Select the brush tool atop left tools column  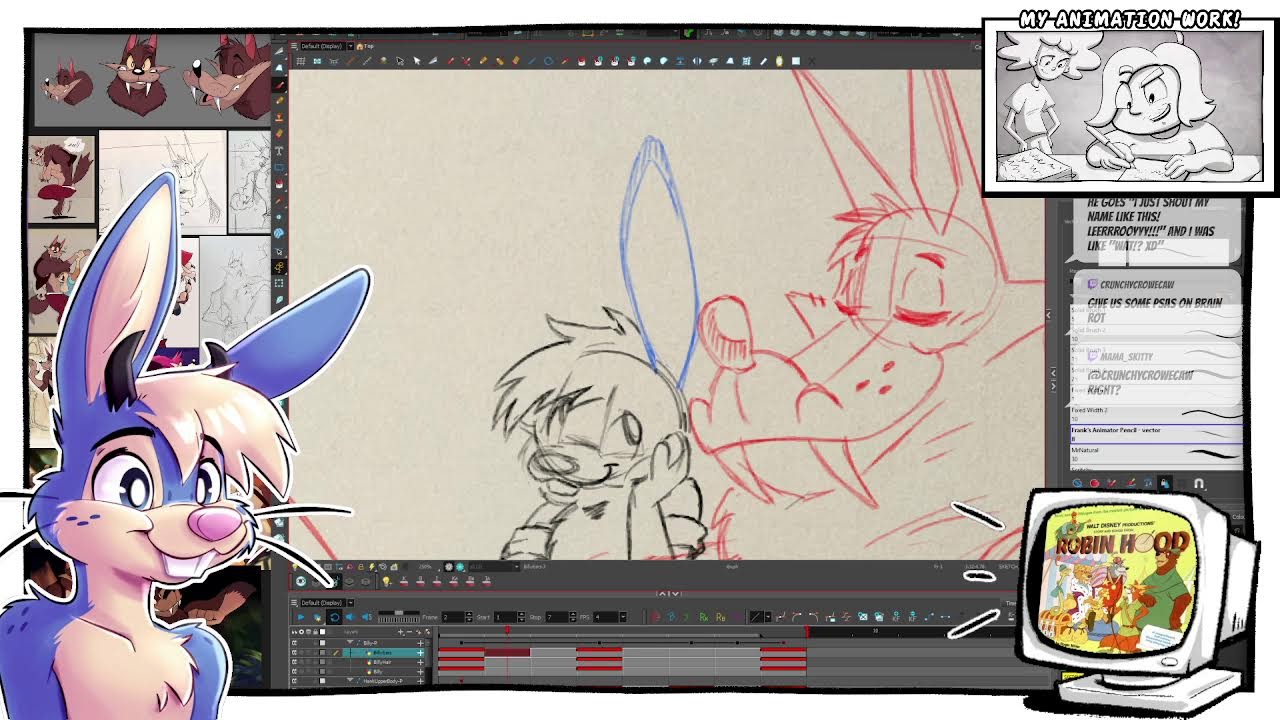pyautogui.click(x=280, y=85)
